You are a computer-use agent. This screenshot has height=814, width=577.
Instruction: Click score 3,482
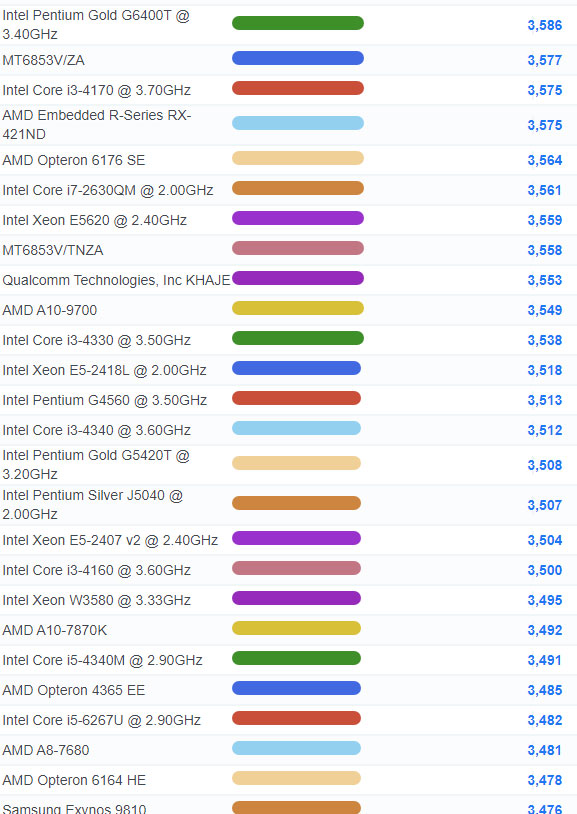coord(545,721)
